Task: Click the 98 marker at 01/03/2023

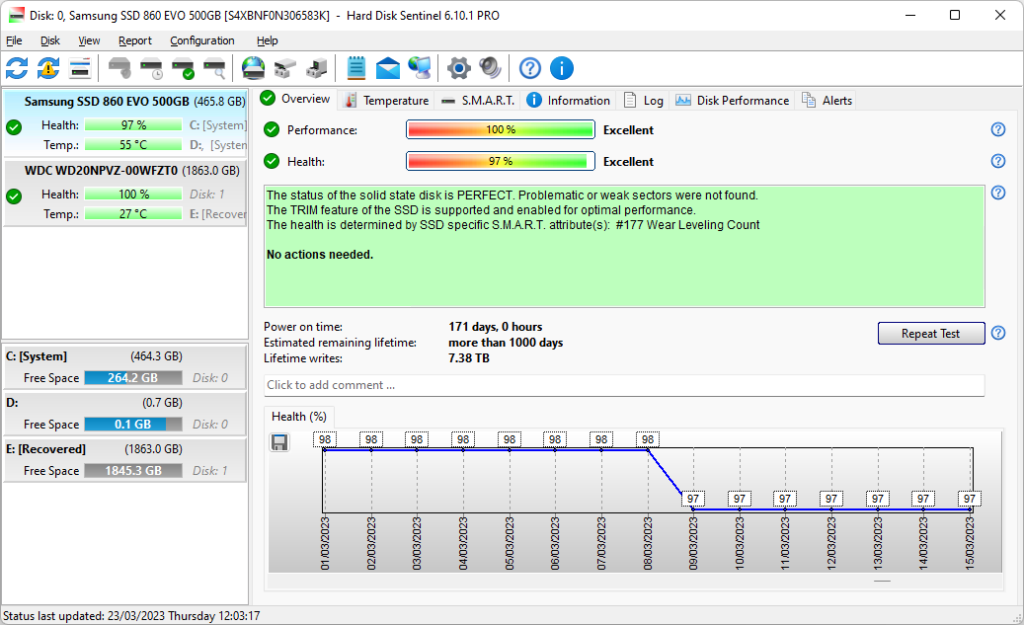Action: pyautogui.click(x=325, y=440)
